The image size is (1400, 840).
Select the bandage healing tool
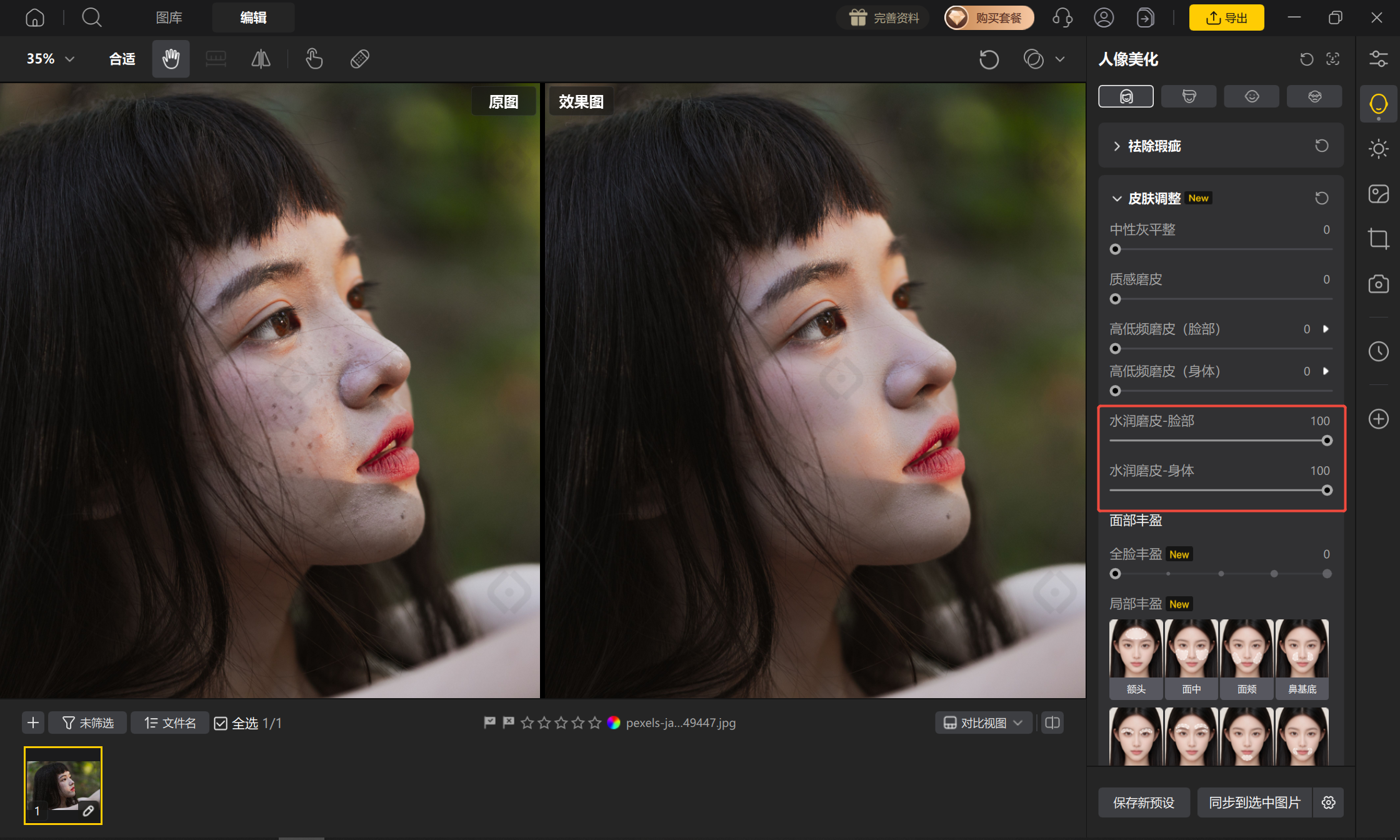[360, 59]
